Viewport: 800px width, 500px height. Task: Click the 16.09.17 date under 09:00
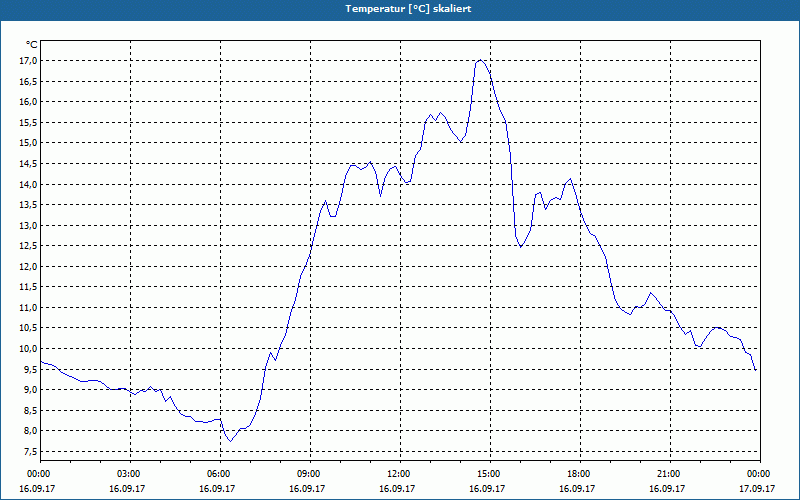tap(307, 489)
